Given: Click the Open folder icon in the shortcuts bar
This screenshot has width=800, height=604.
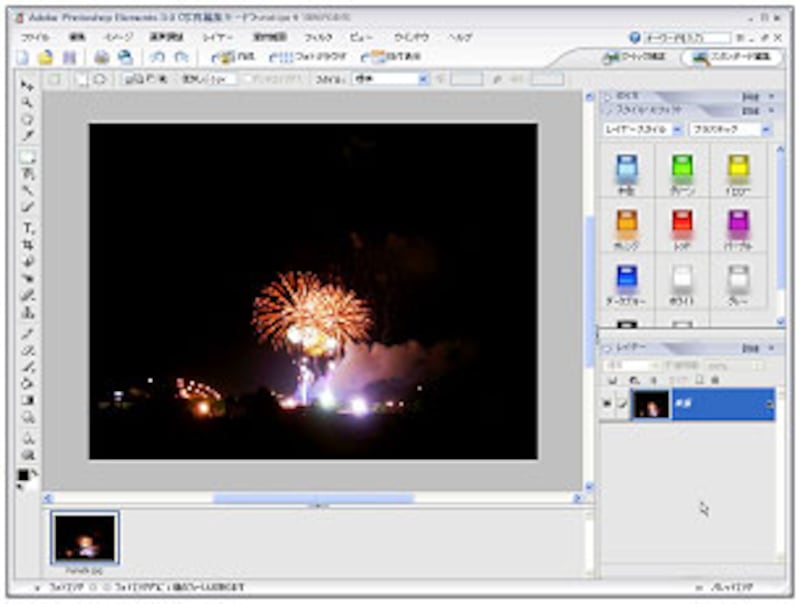Looking at the screenshot, I should 45,57.
